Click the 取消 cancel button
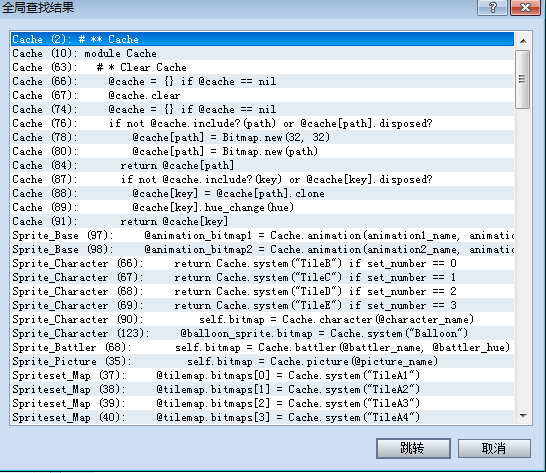 [x=494, y=448]
